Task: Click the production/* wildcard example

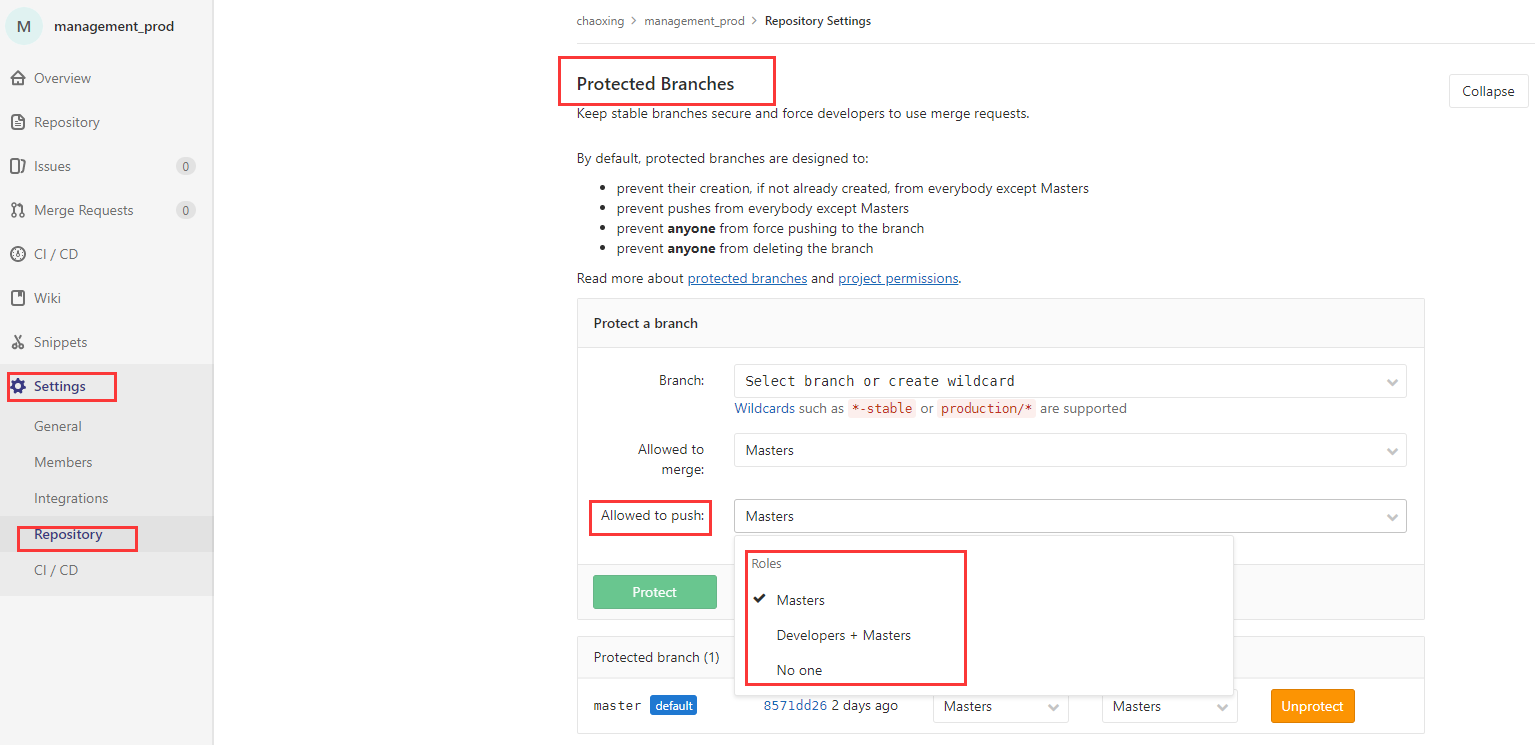Action: coord(987,408)
